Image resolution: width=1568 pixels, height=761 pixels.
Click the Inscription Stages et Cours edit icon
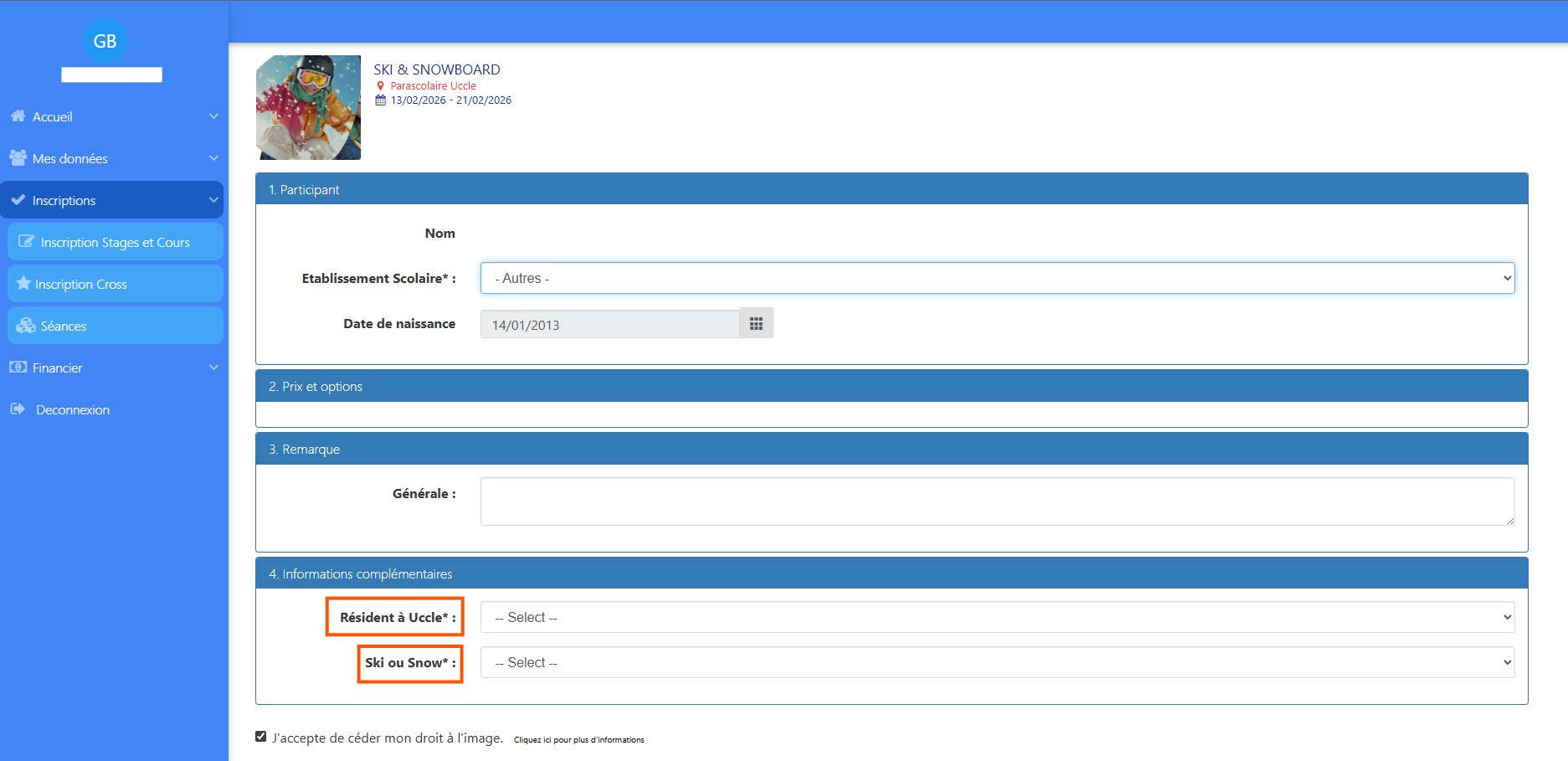tap(26, 242)
